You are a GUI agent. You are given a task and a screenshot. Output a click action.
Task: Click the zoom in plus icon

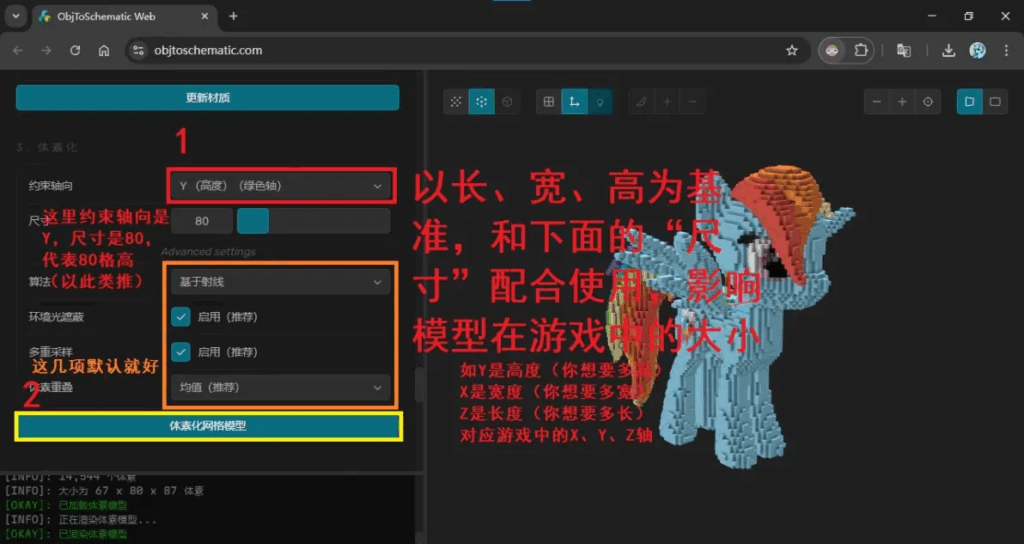(902, 102)
